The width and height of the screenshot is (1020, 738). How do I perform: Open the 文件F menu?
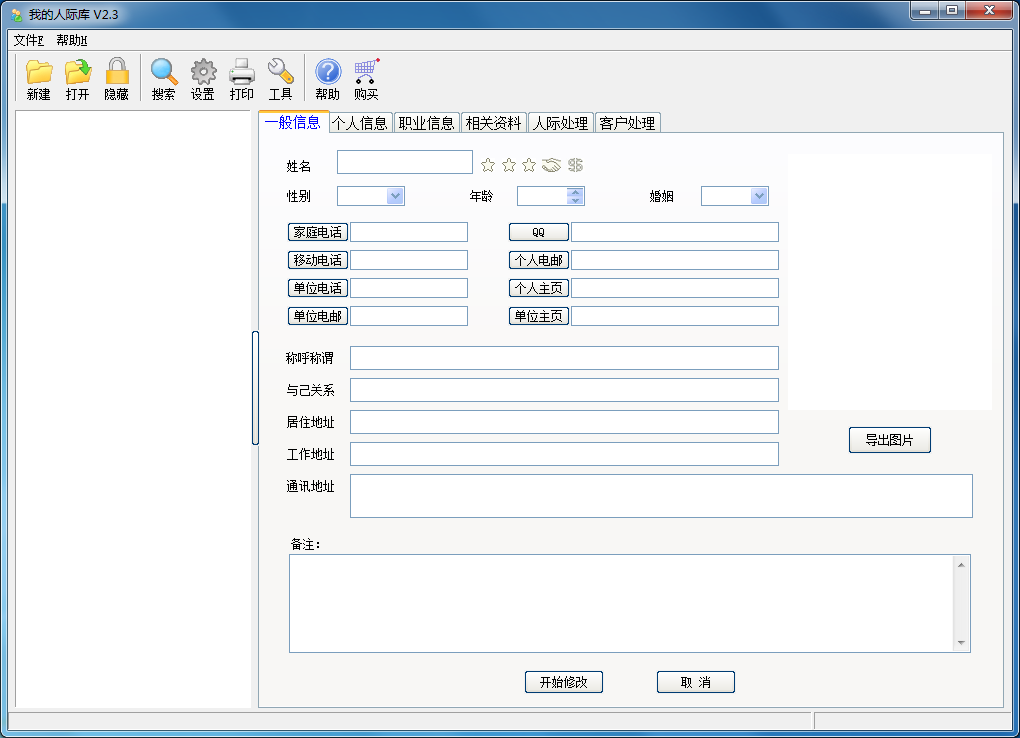click(29, 40)
